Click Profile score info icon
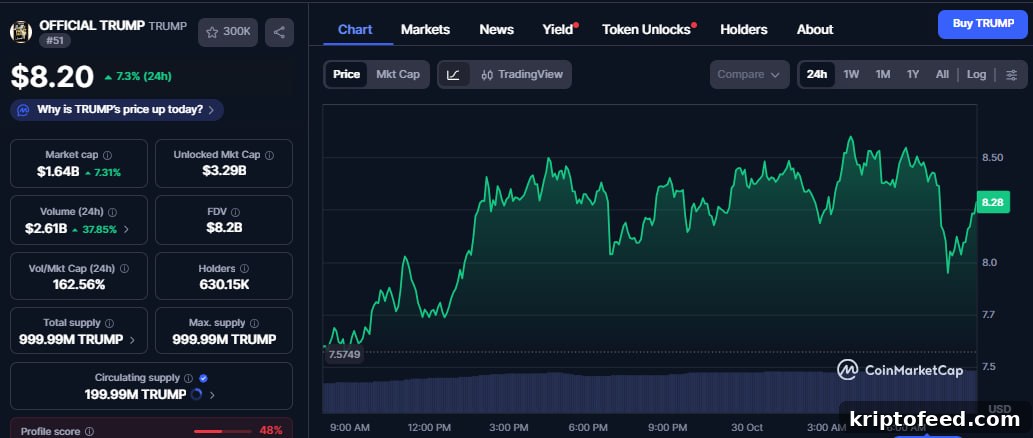This screenshot has width=1033, height=438. tap(90, 432)
